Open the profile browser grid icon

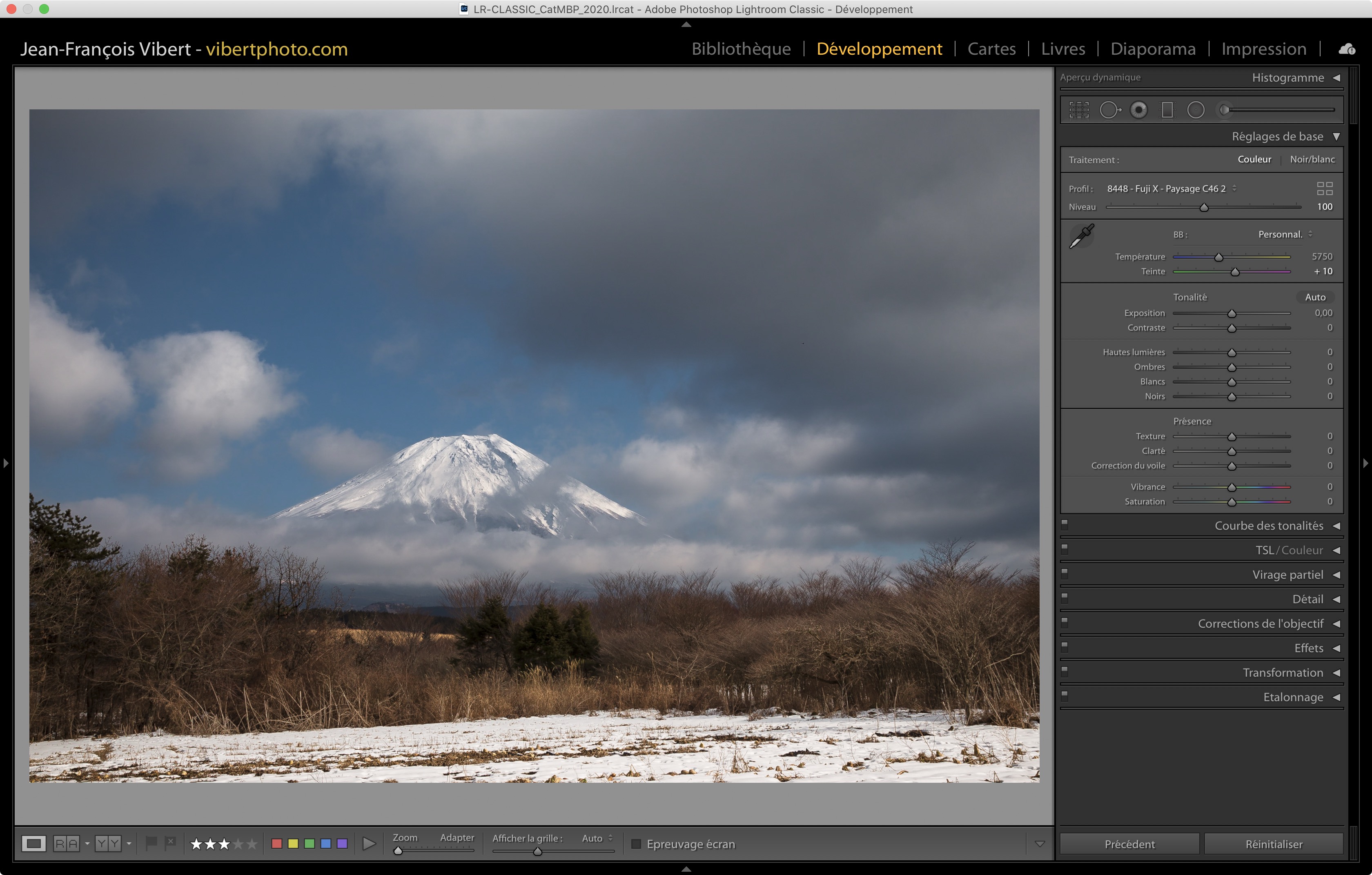coord(1324,189)
